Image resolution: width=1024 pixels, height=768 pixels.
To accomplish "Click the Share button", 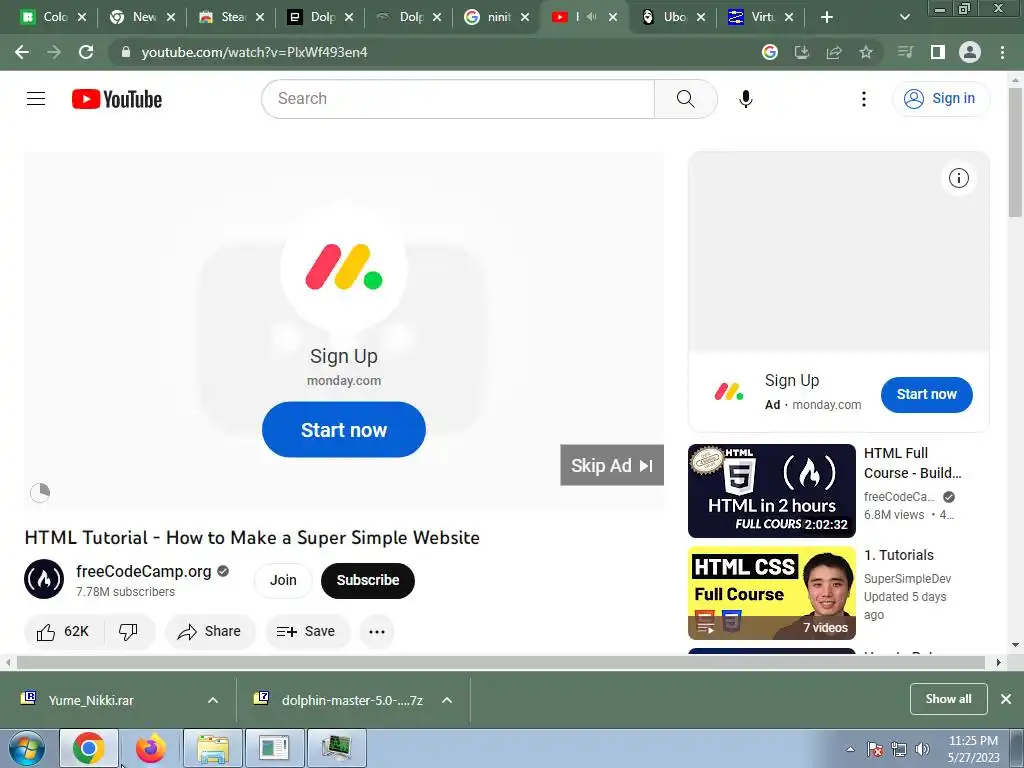I will coord(210,632).
